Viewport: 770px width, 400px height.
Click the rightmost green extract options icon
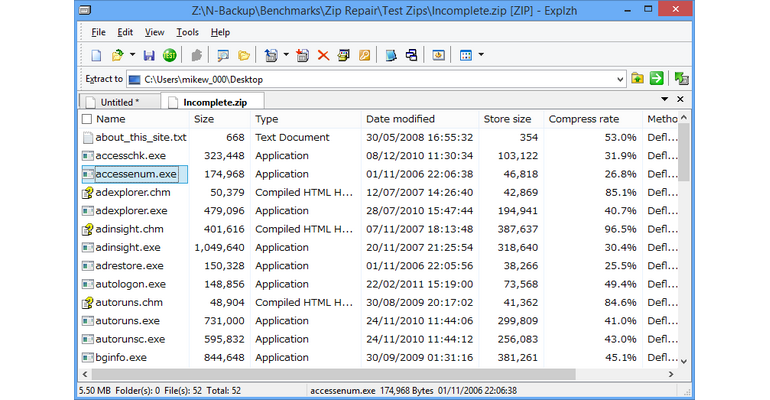pyautogui.click(x=682, y=79)
